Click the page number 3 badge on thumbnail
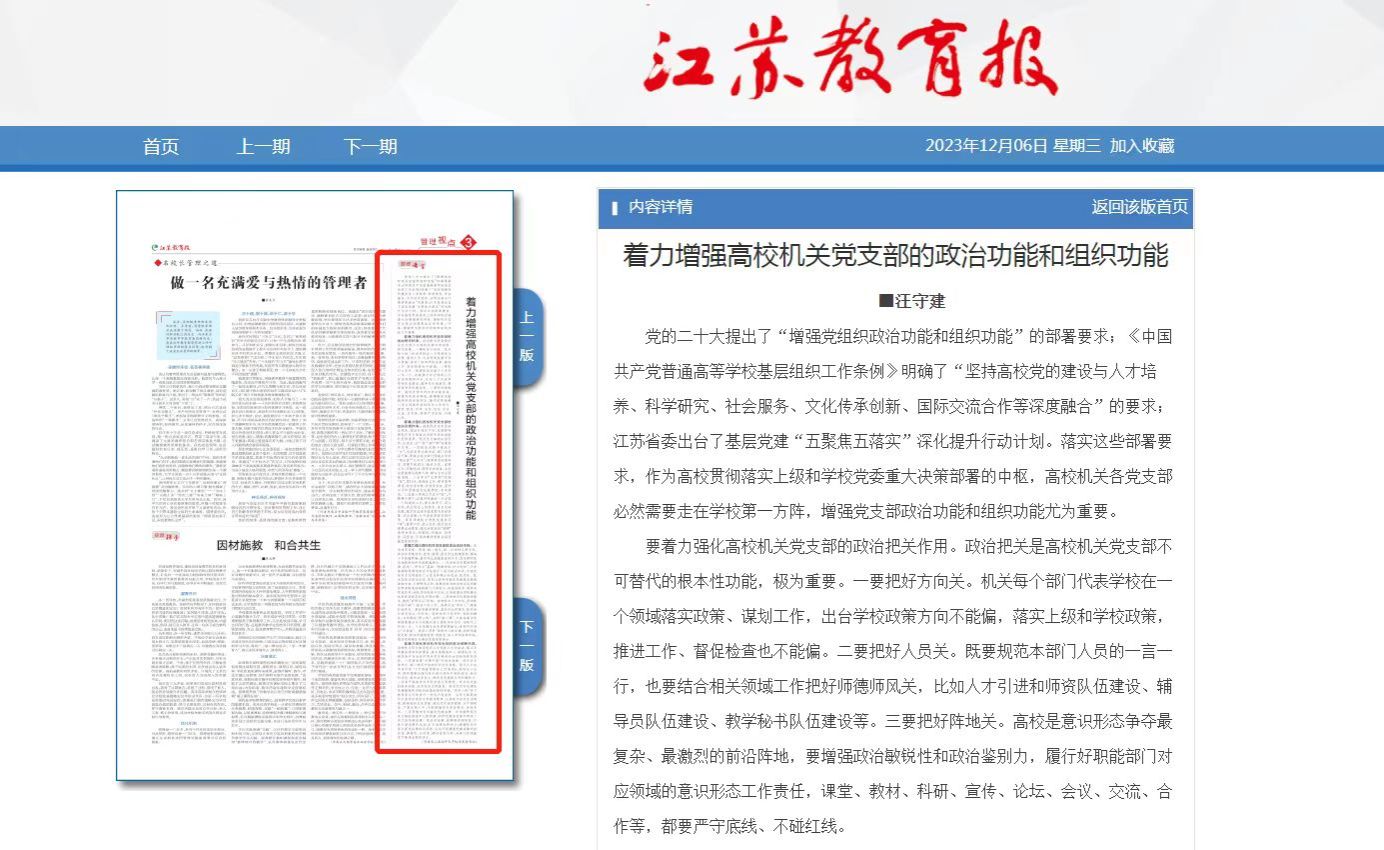The width and height of the screenshot is (1384, 850). pyautogui.click(x=469, y=241)
